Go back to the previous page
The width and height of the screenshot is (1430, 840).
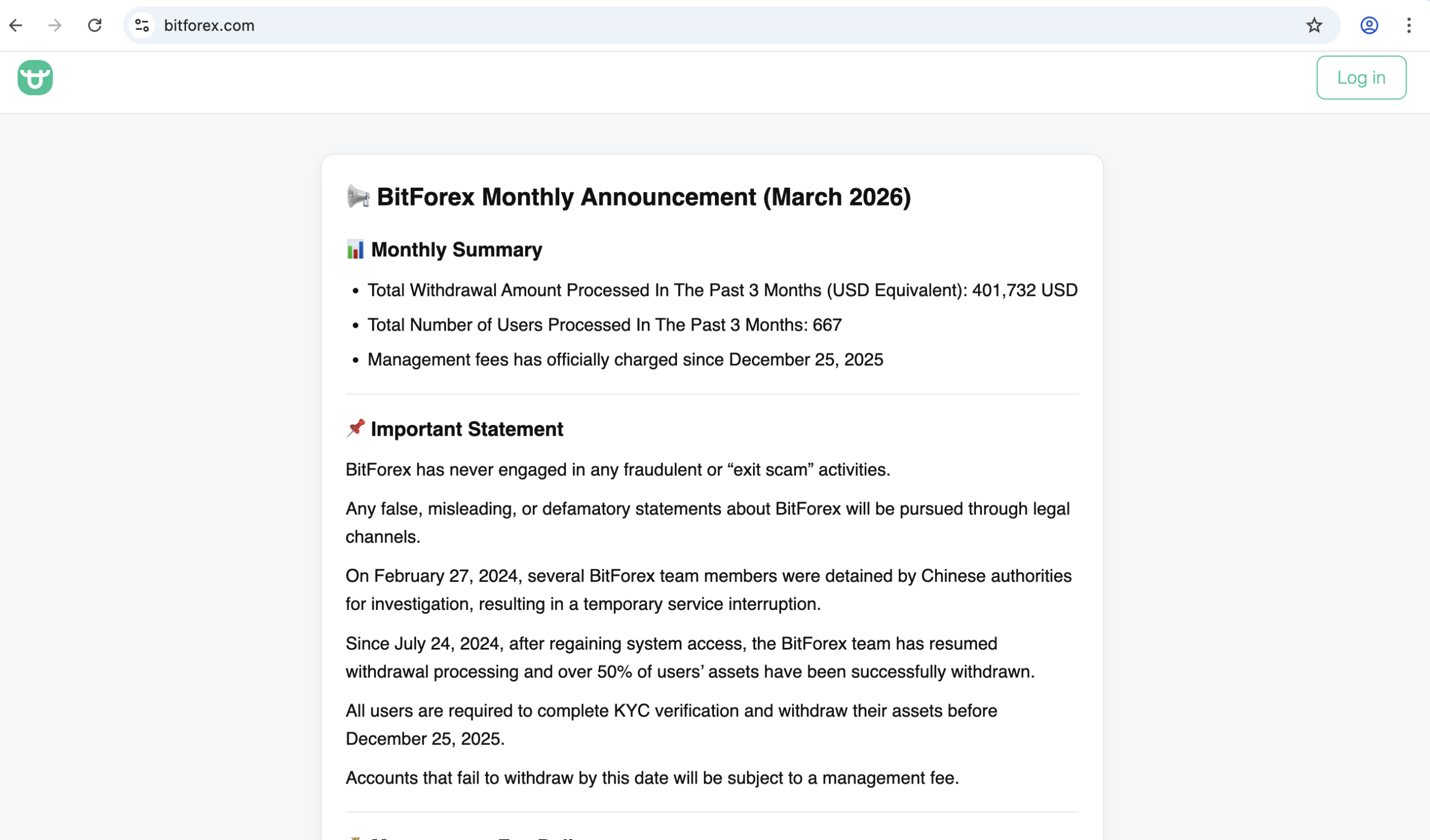click(16, 25)
